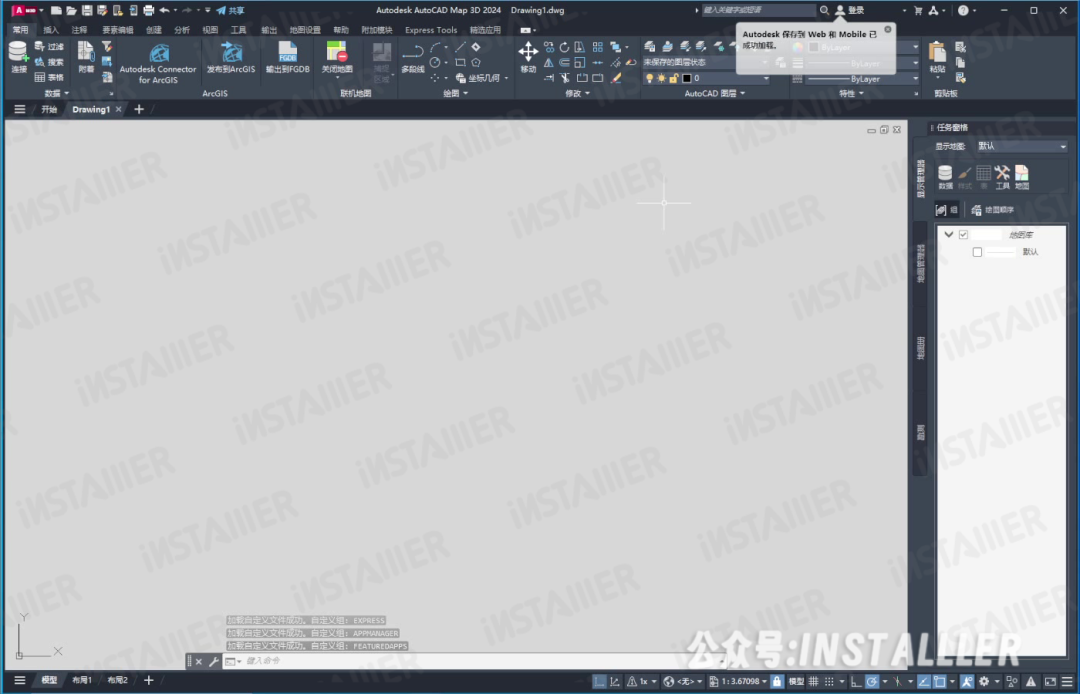Click the workspace gear icon in status bar
Image resolution: width=1080 pixels, height=694 pixels.
click(984, 681)
